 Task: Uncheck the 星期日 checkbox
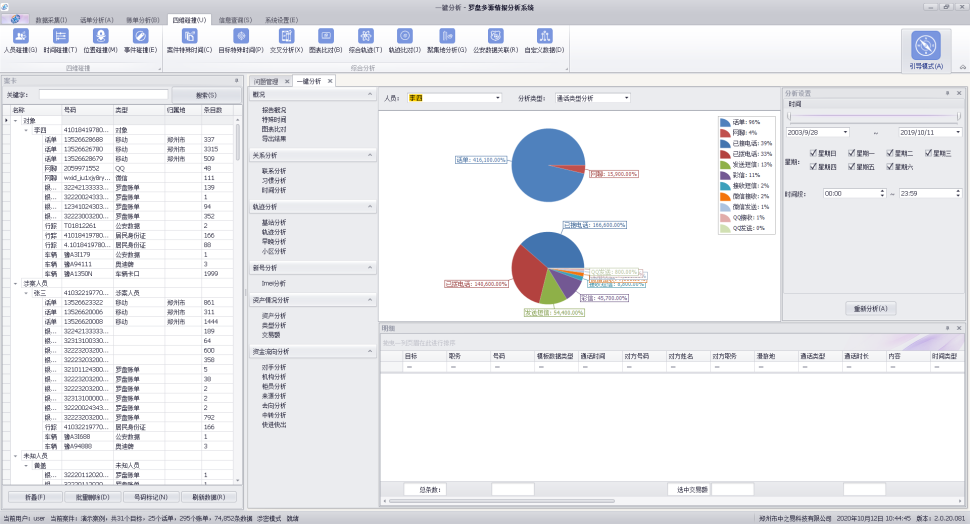coord(813,153)
